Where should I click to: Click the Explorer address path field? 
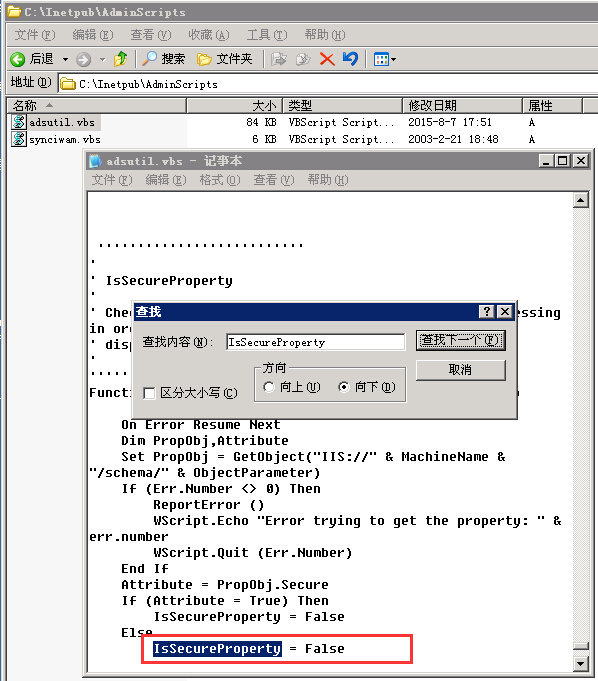pyautogui.click(x=328, y=84)
